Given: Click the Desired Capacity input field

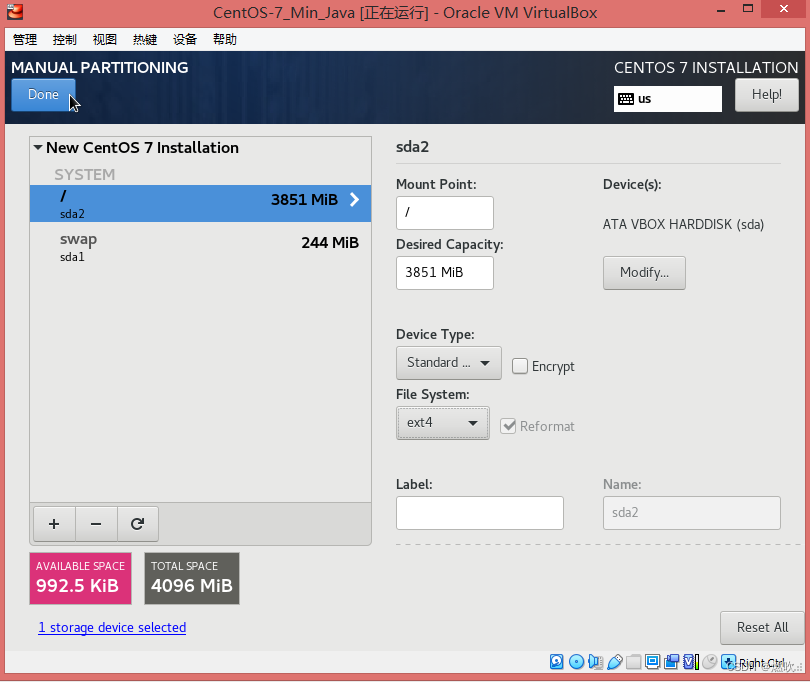Looking at the screenshot, I should pyautogui.click(x=445, y=272).
